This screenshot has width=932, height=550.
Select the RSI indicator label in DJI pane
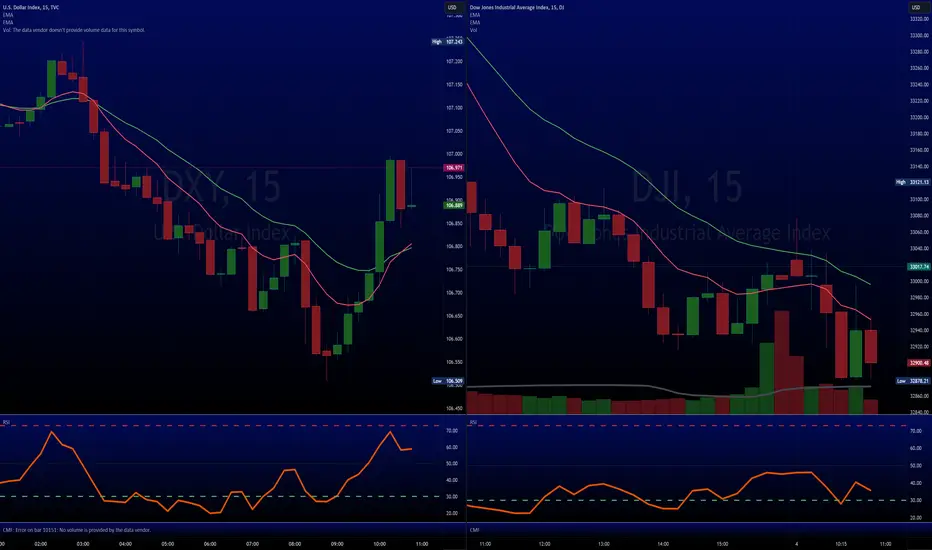(x=473, y=422)
